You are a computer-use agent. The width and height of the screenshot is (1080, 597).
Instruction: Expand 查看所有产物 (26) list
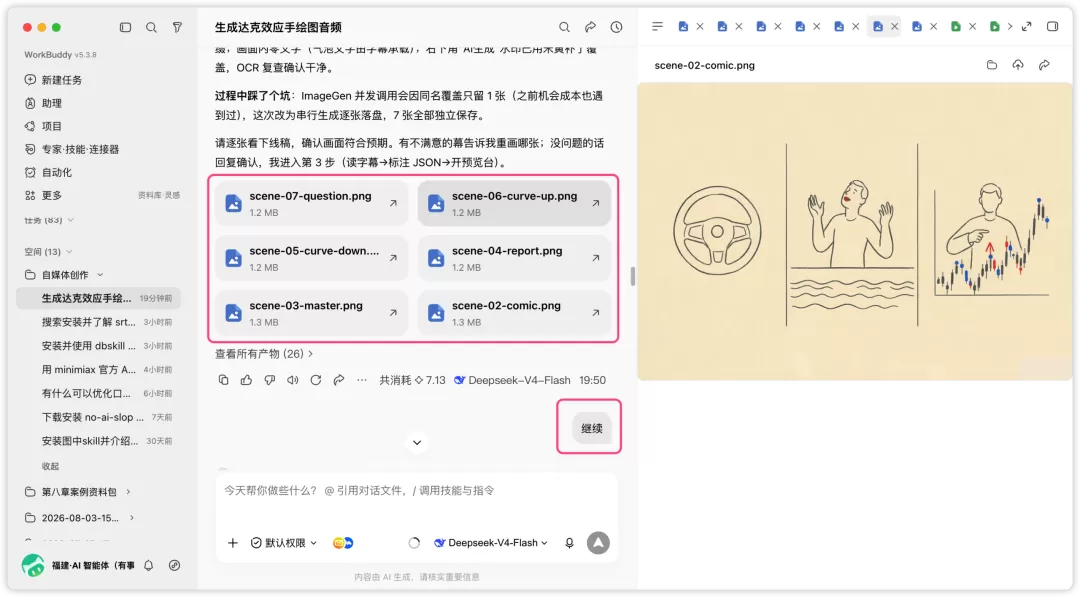(264, 353)
